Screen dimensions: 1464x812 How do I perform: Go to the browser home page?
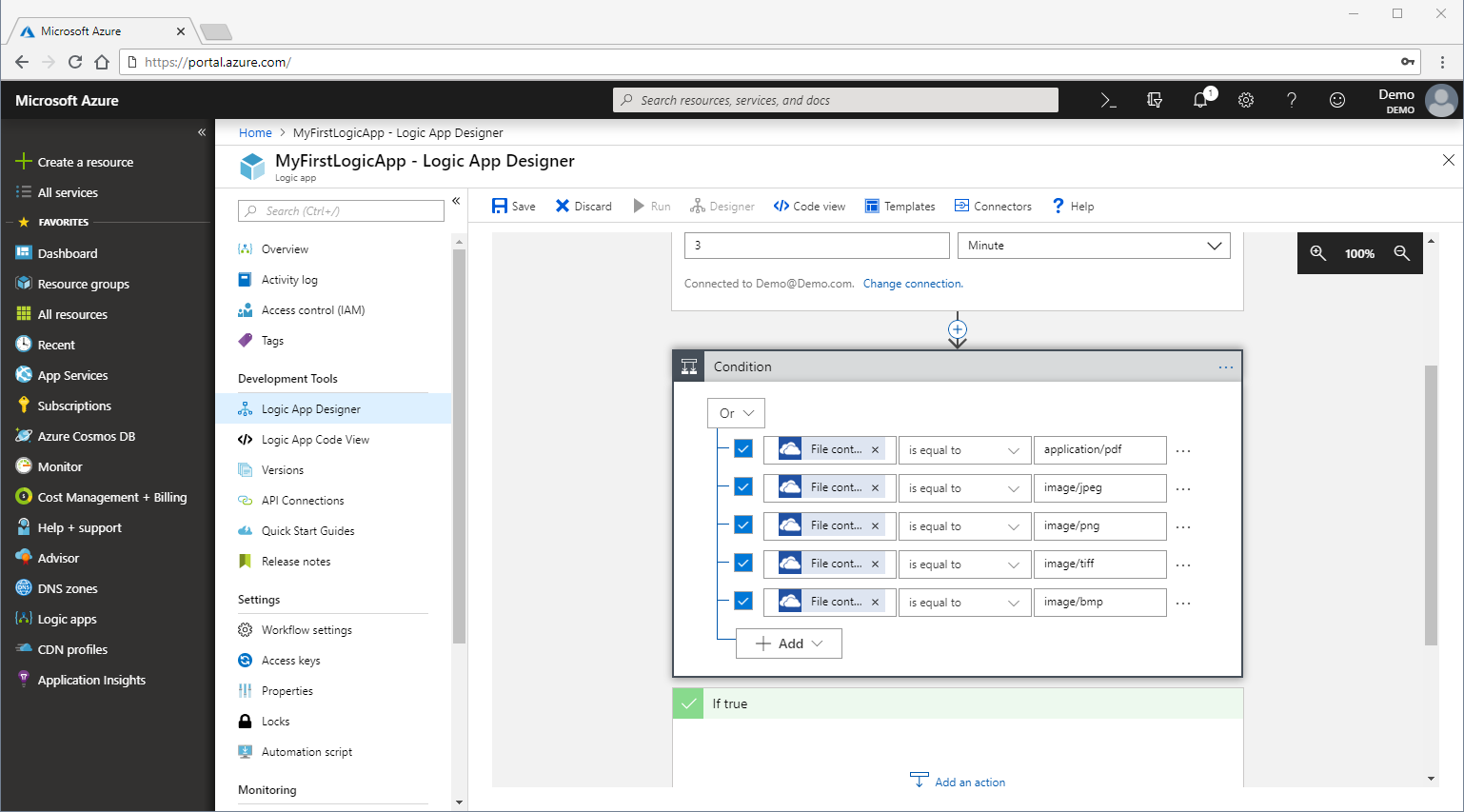click(x=102, y=62)
